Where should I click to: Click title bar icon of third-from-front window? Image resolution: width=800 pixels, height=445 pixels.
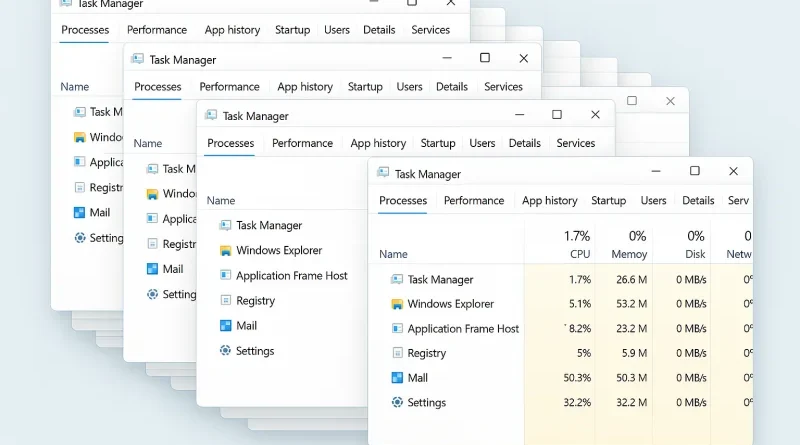pyautogui.click(x=137, y=59)
